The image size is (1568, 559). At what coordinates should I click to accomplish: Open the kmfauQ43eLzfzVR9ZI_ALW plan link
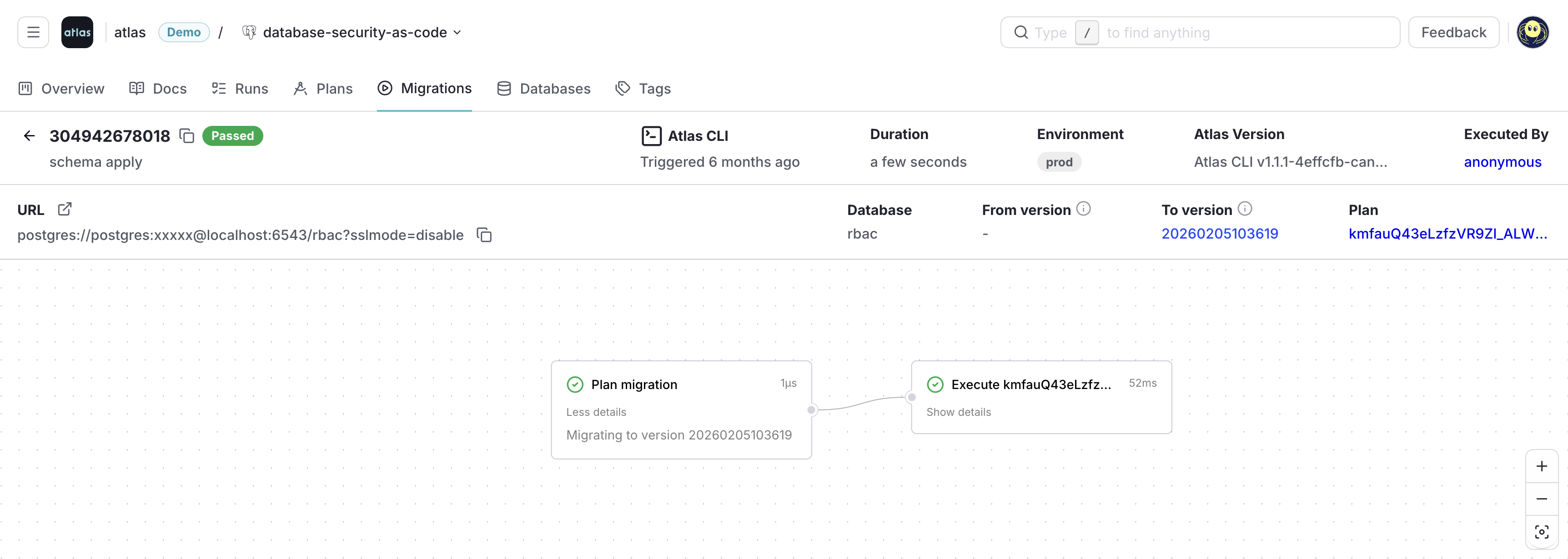[x=1447, y=234]
